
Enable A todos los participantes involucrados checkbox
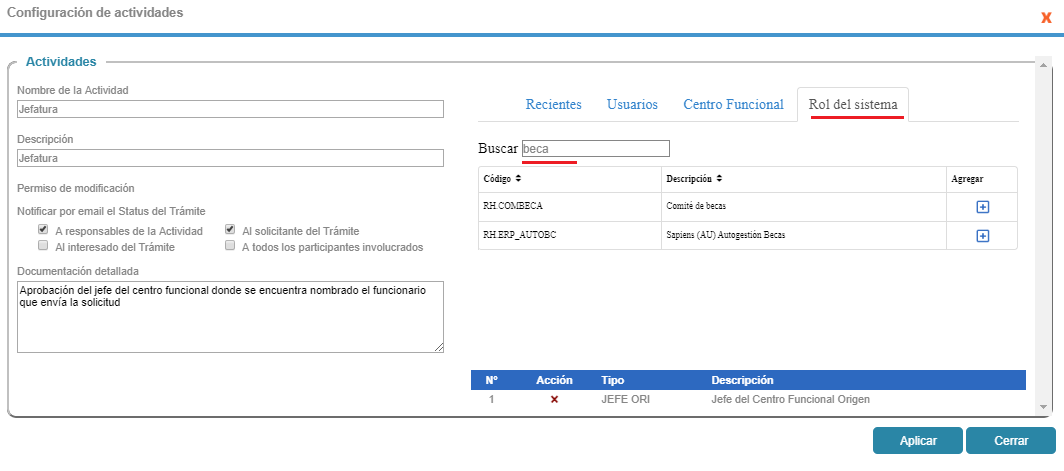pyautogui.click(x=230, y=245)
